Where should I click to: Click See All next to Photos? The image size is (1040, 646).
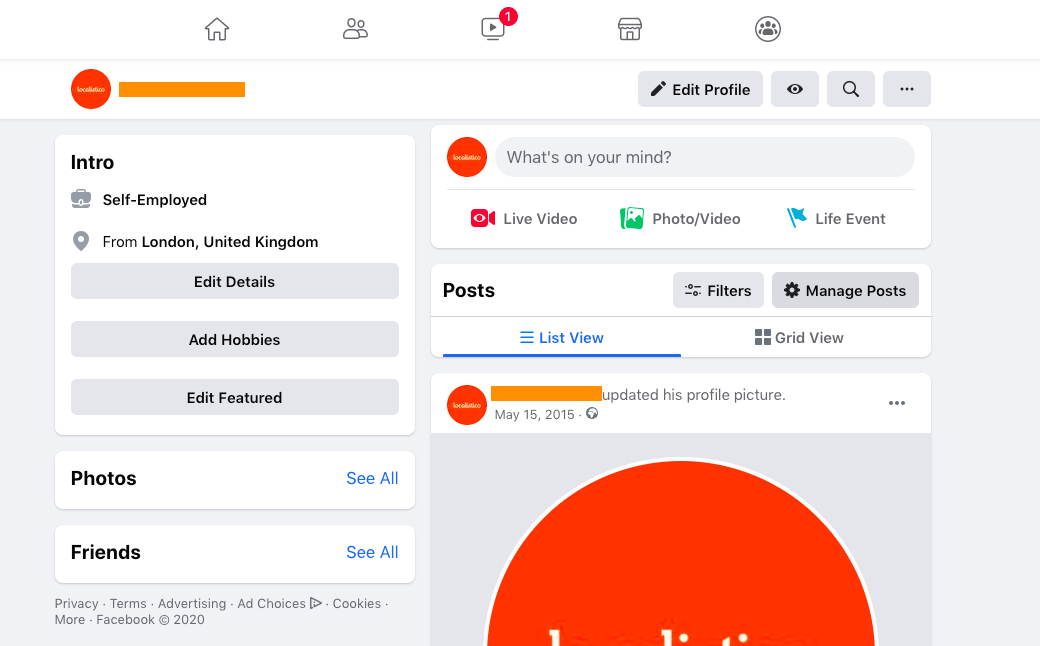(372, 478)
